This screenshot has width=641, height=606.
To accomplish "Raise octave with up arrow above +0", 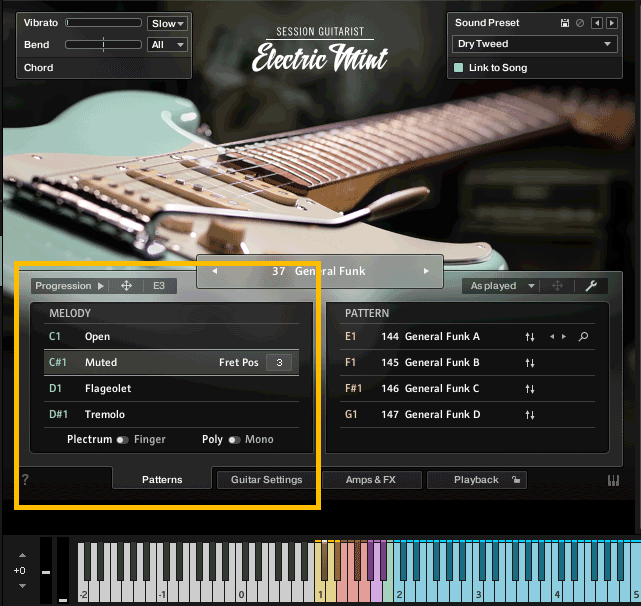I will point(22,555).
